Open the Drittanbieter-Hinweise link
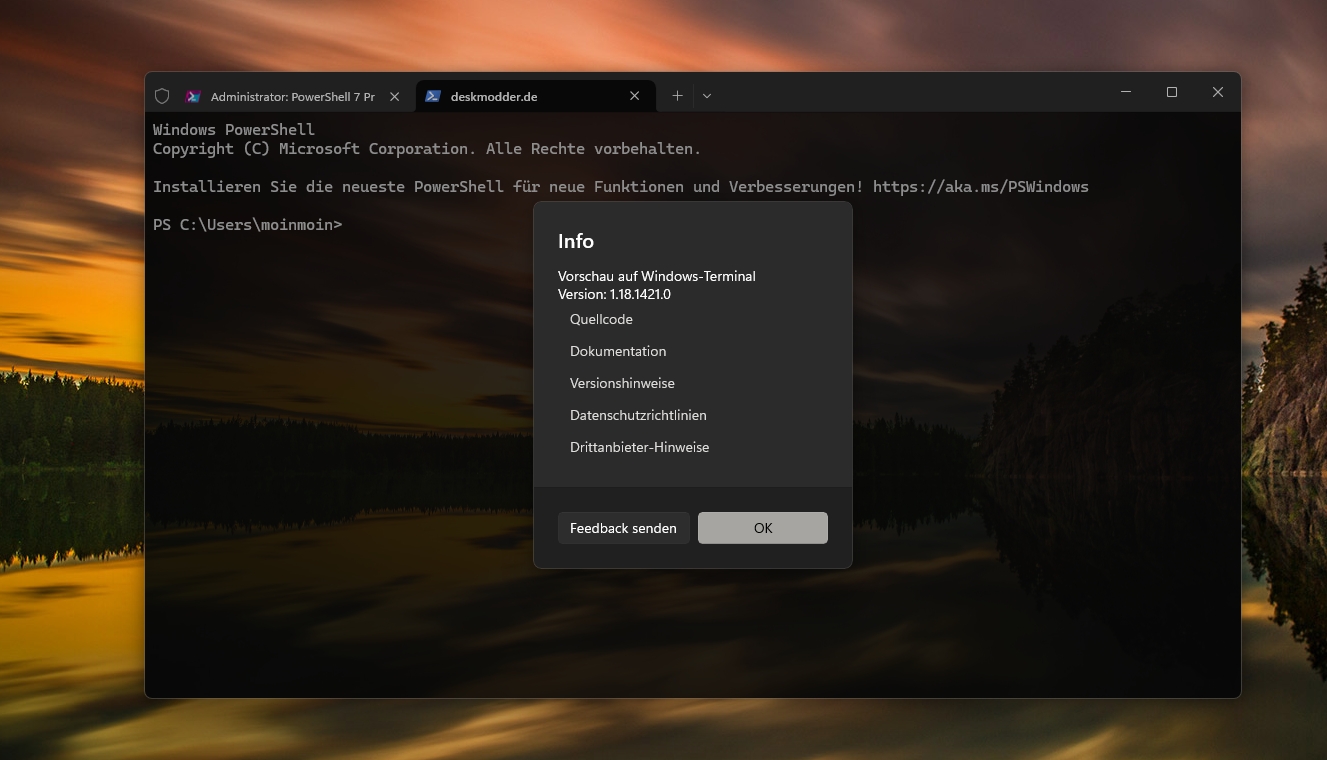 639,447
